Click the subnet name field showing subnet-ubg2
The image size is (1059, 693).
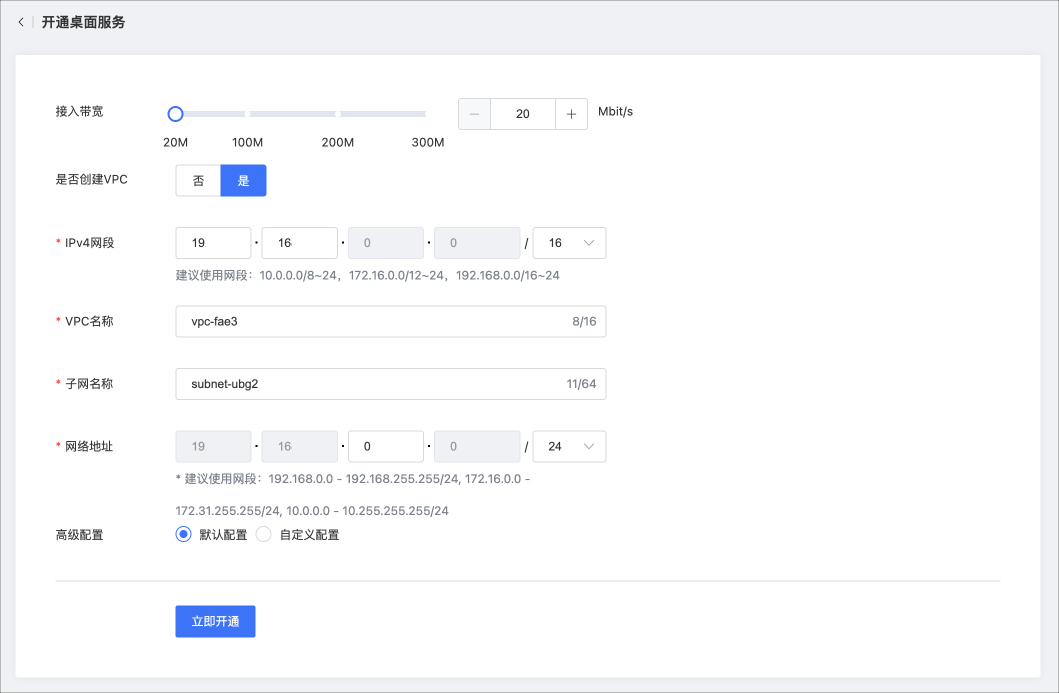point(390,383)
